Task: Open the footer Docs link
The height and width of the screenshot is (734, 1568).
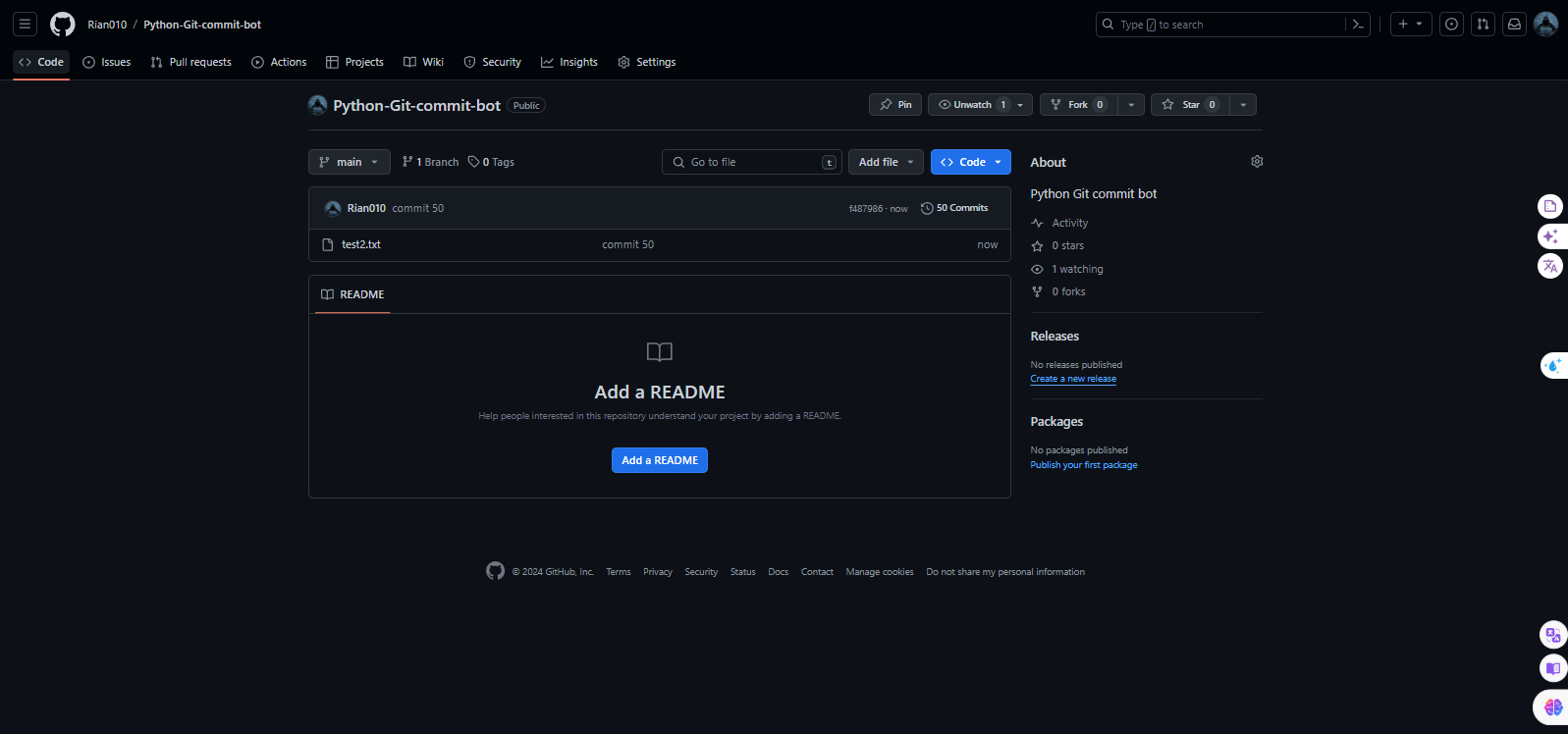Action: 779,572
